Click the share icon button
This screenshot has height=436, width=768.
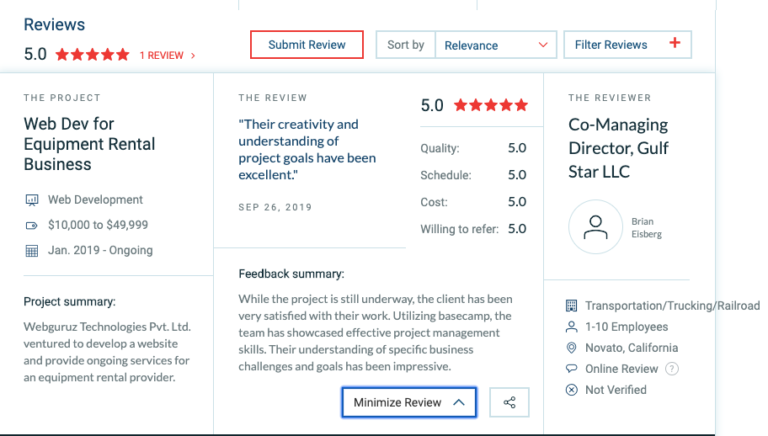click(x=510, y=402)
